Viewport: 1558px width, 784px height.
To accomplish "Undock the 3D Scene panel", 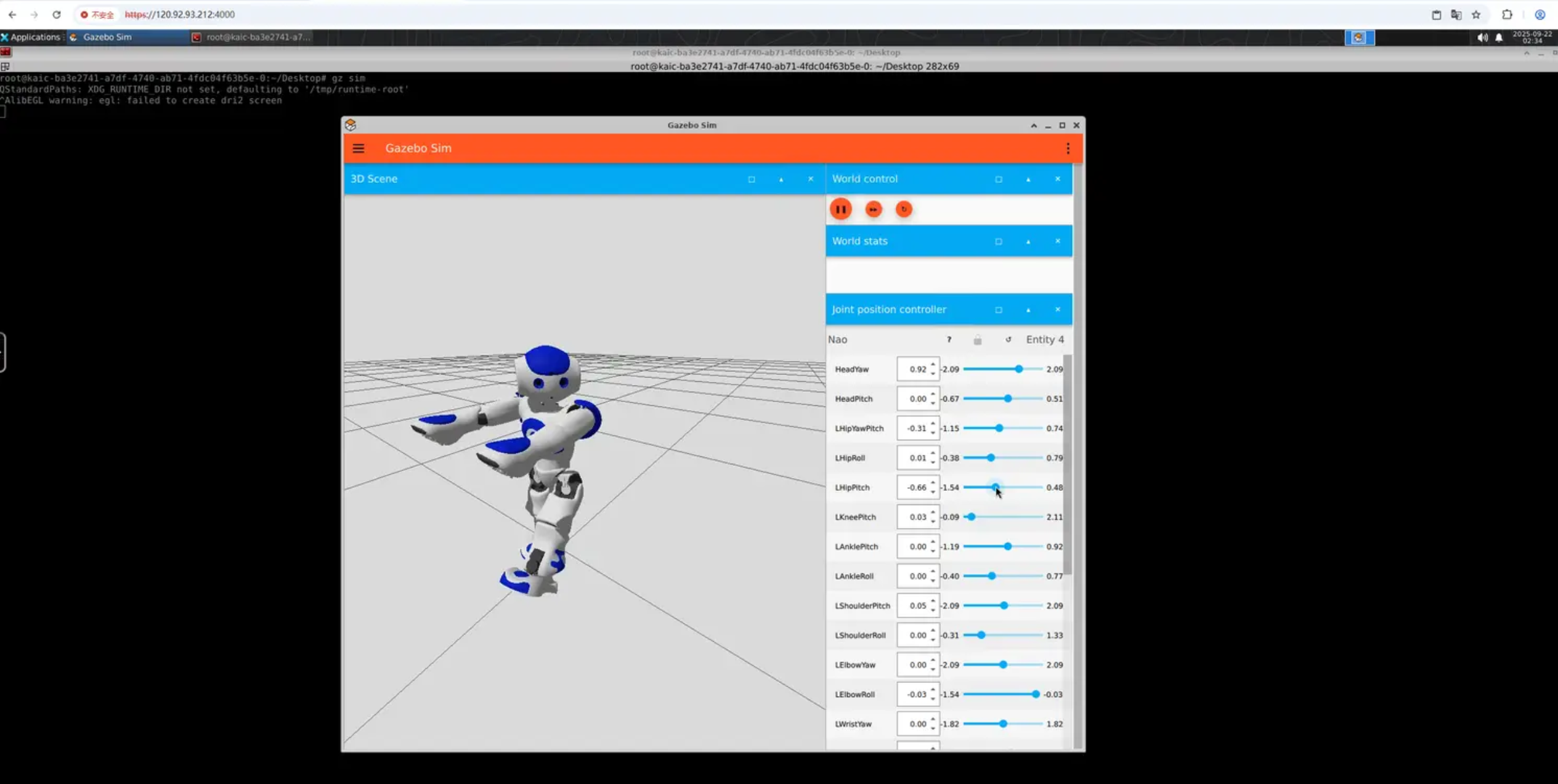I will click(x=751, y=179).
